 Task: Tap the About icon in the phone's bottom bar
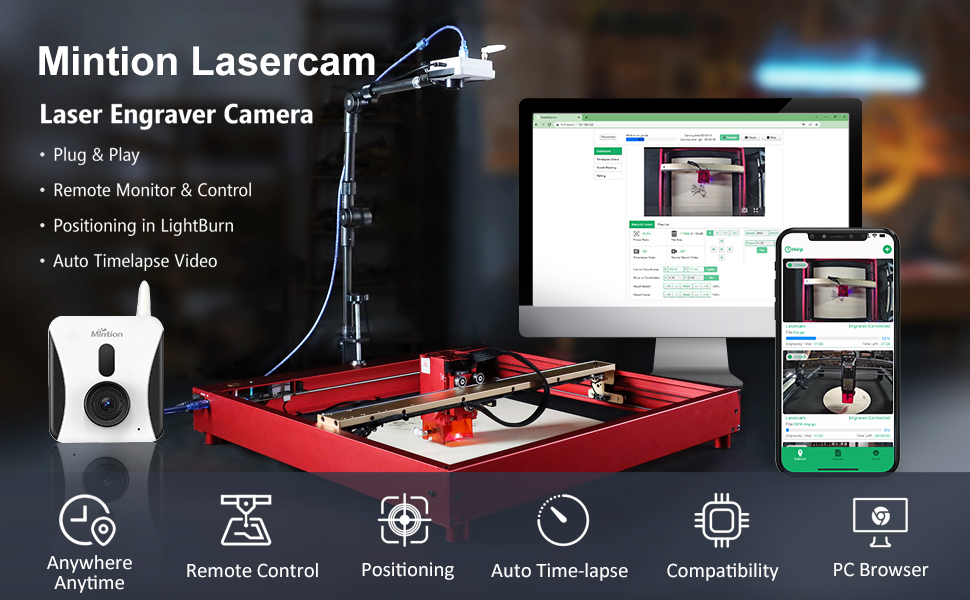(x=875, y=455)
